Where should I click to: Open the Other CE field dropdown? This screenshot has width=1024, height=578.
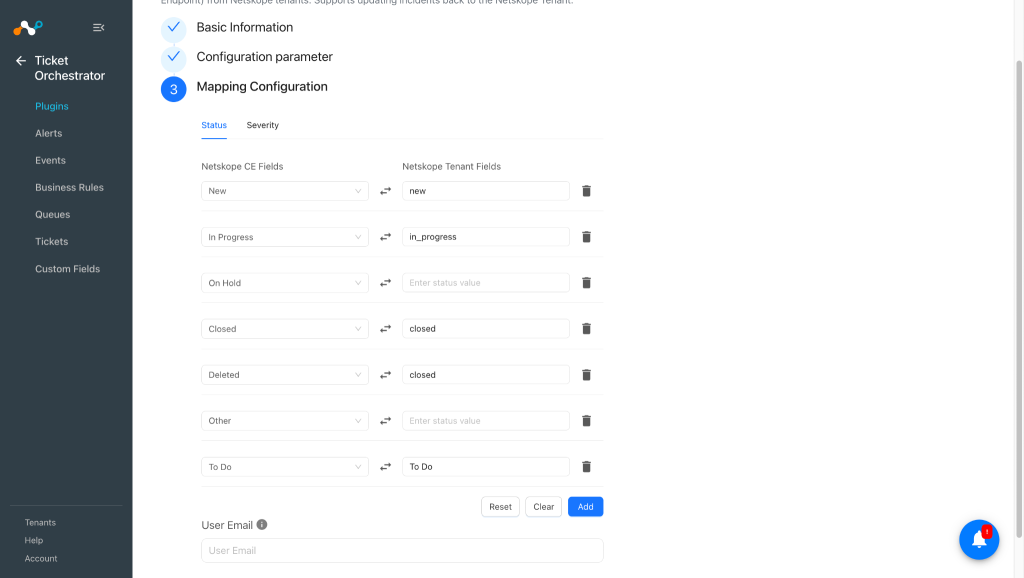pyautogui.click(x=285, y=421)
